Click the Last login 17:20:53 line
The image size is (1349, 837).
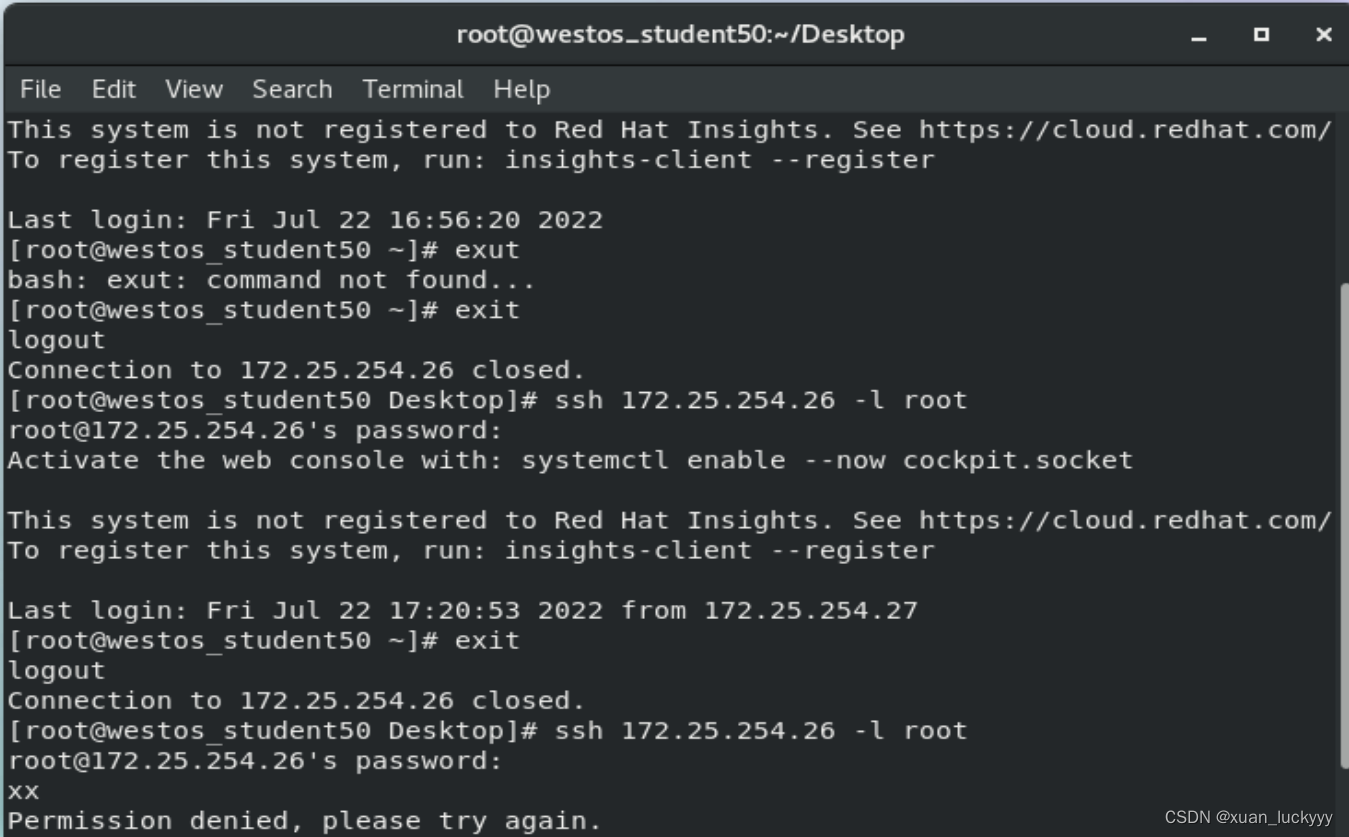click(462, 610)
